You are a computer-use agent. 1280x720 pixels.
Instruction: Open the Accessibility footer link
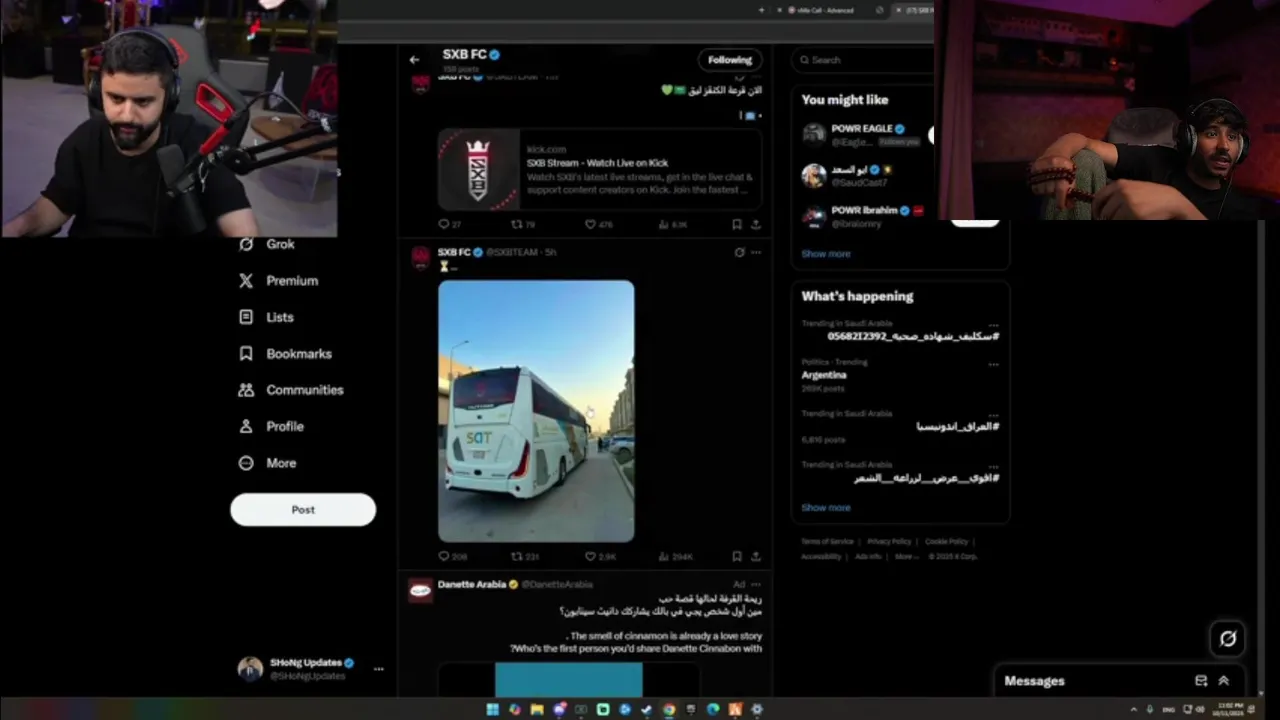[821, 557]
